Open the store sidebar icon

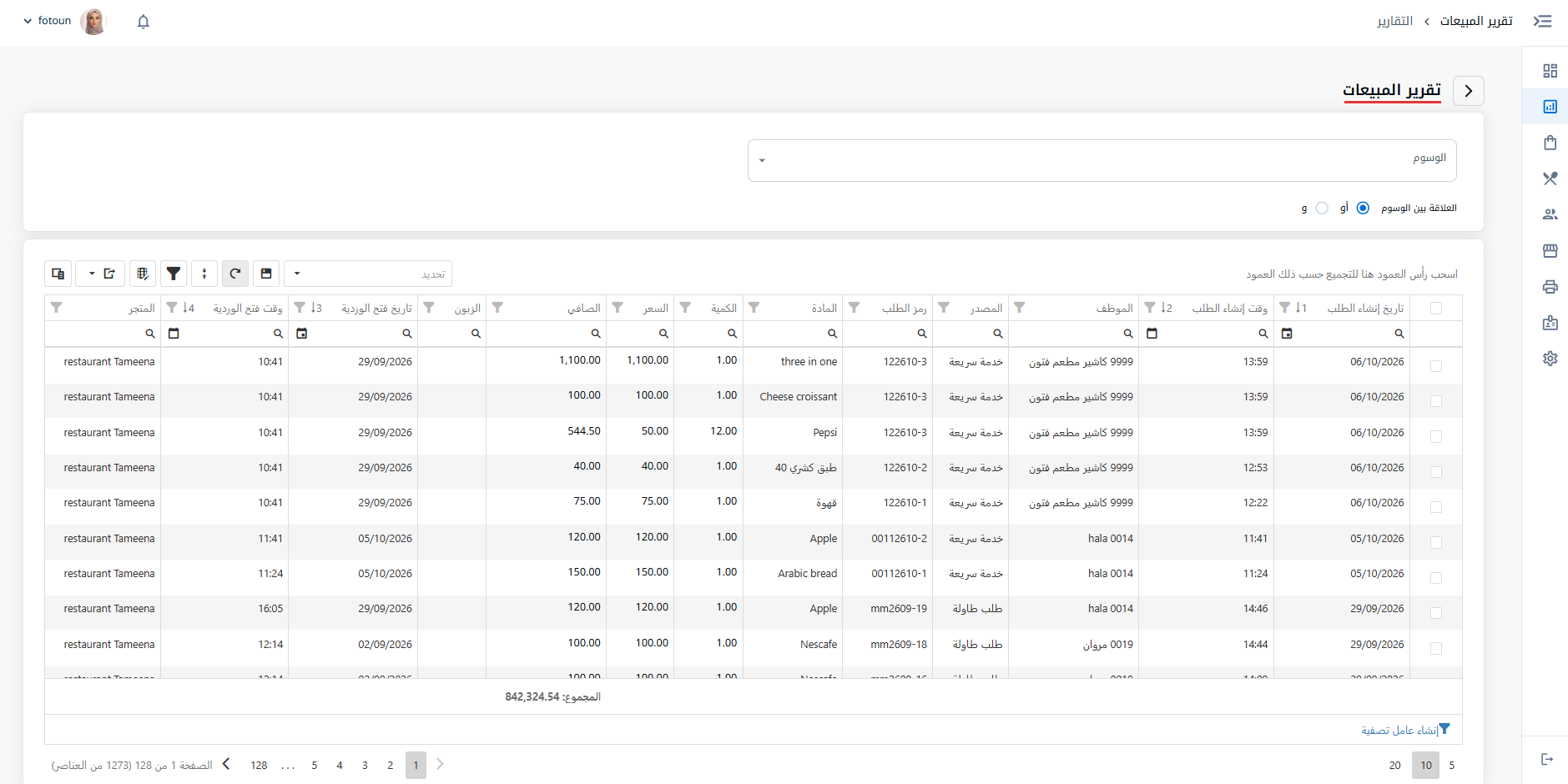coord(1550,250)
